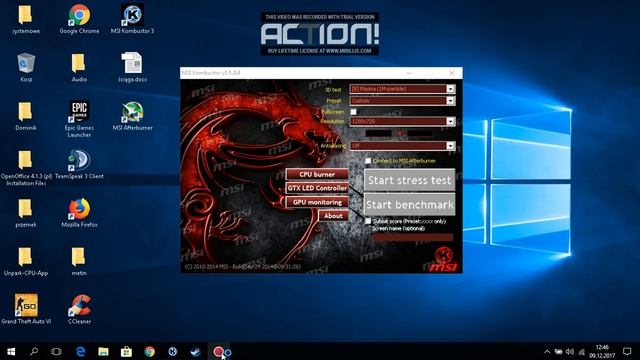
Task: Launch MSI Afterburner desktop shortcut
Action: (132, 116)
